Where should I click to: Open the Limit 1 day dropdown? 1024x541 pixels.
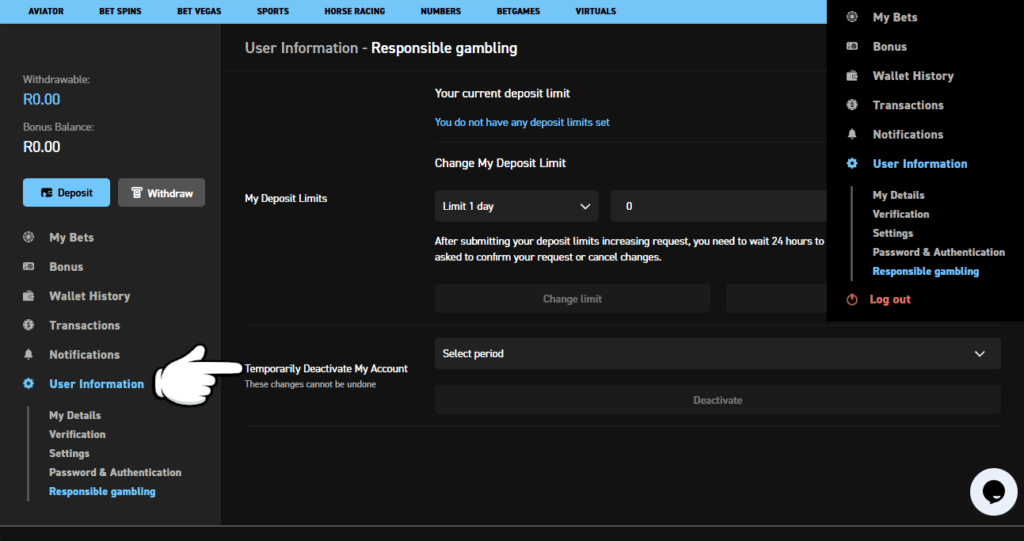(517, 206)
